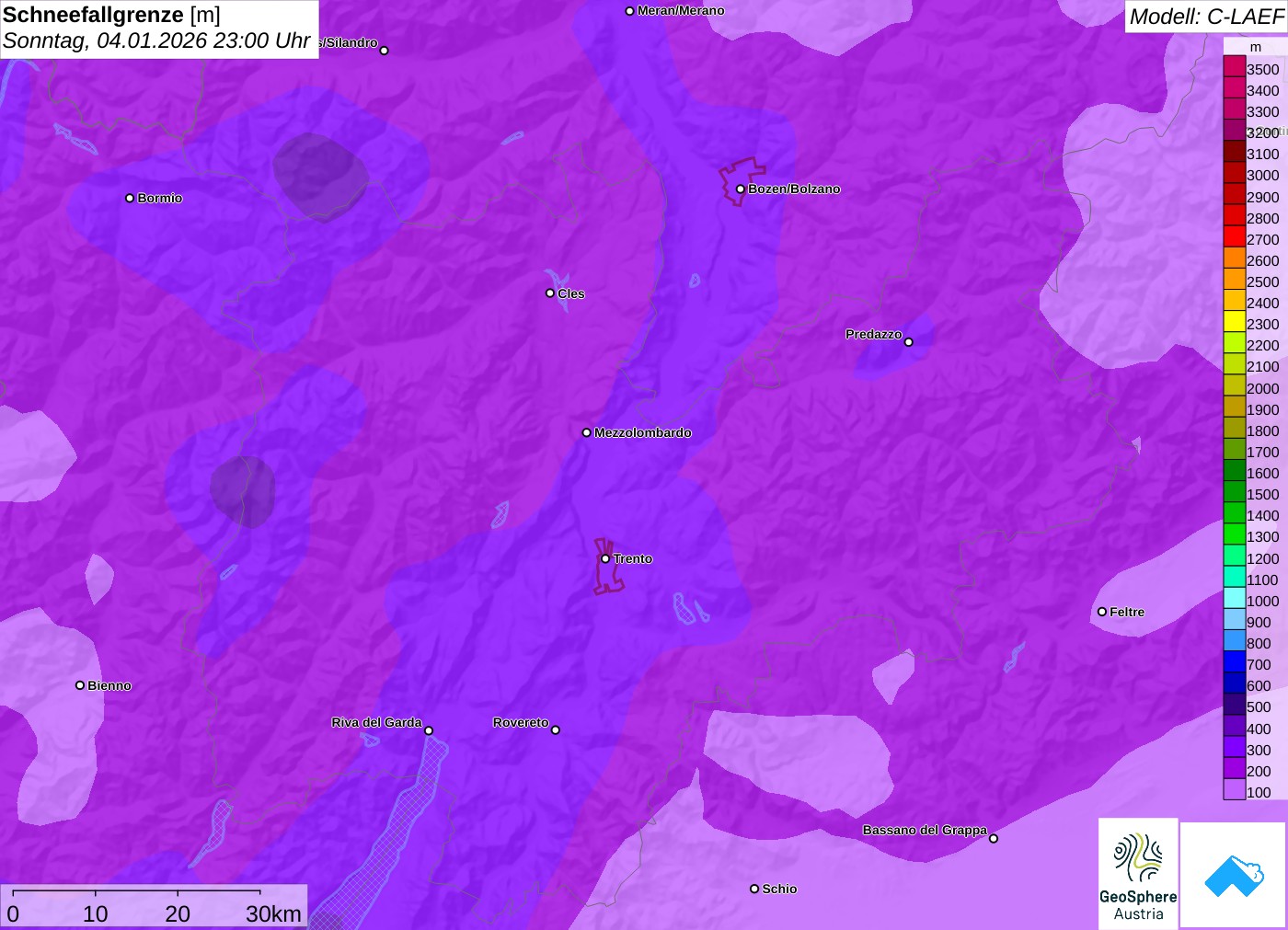
Task: Click the "2000" legend value
Action: 1263,388
